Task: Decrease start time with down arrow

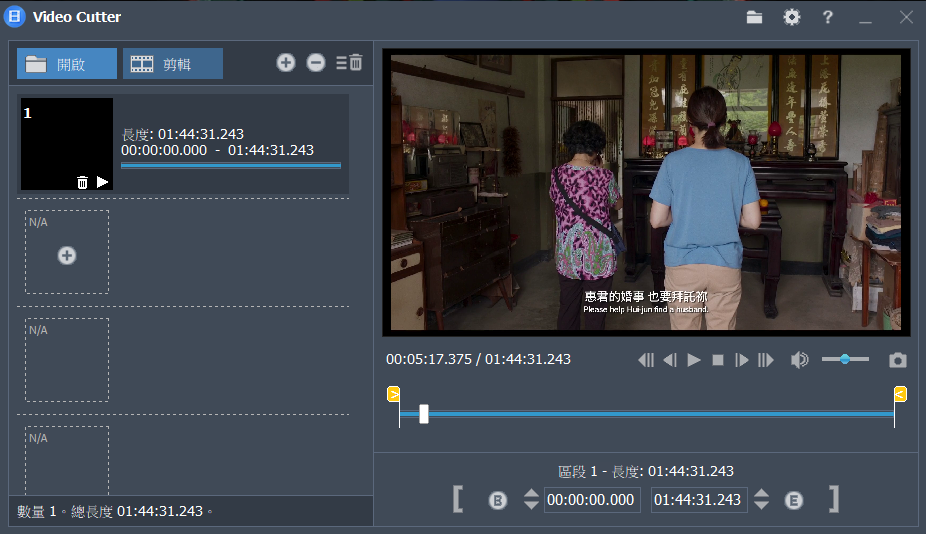Action: (x=531, y=505)
